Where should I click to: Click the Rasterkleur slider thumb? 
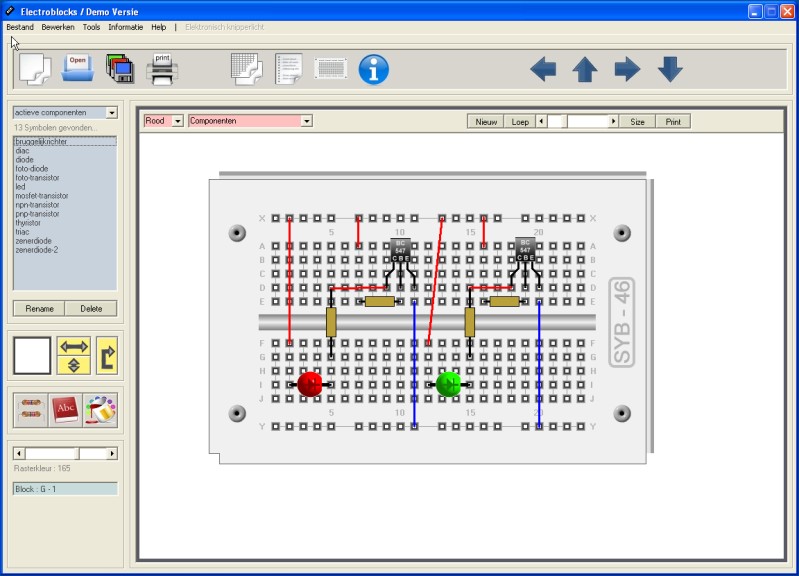(76, 453)
